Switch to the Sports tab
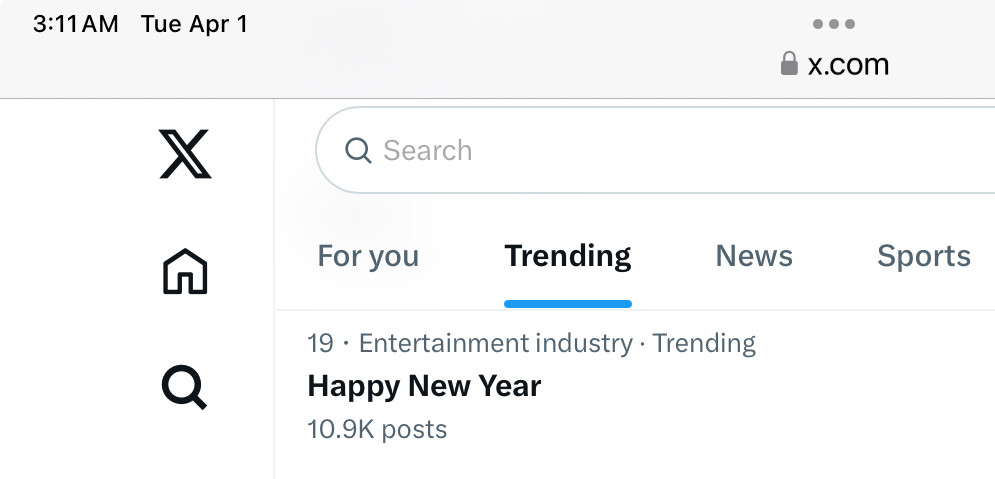 (923, 256)
